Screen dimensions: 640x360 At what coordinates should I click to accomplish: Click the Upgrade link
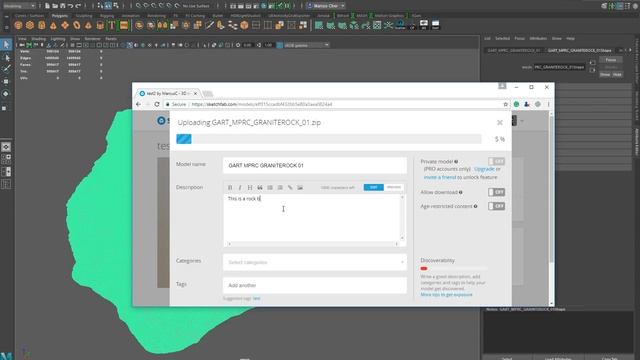[484, 169]
